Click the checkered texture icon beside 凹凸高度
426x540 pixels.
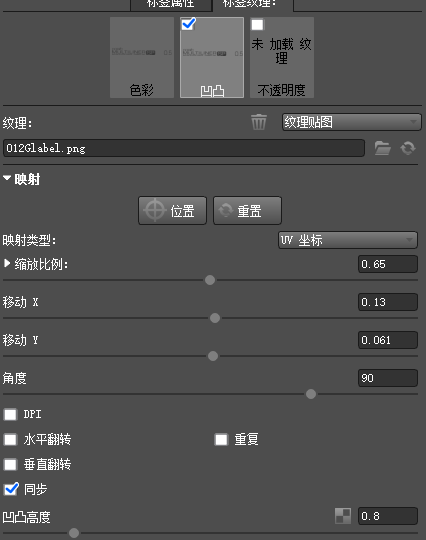pyautogui.click(x=343, y=516)
